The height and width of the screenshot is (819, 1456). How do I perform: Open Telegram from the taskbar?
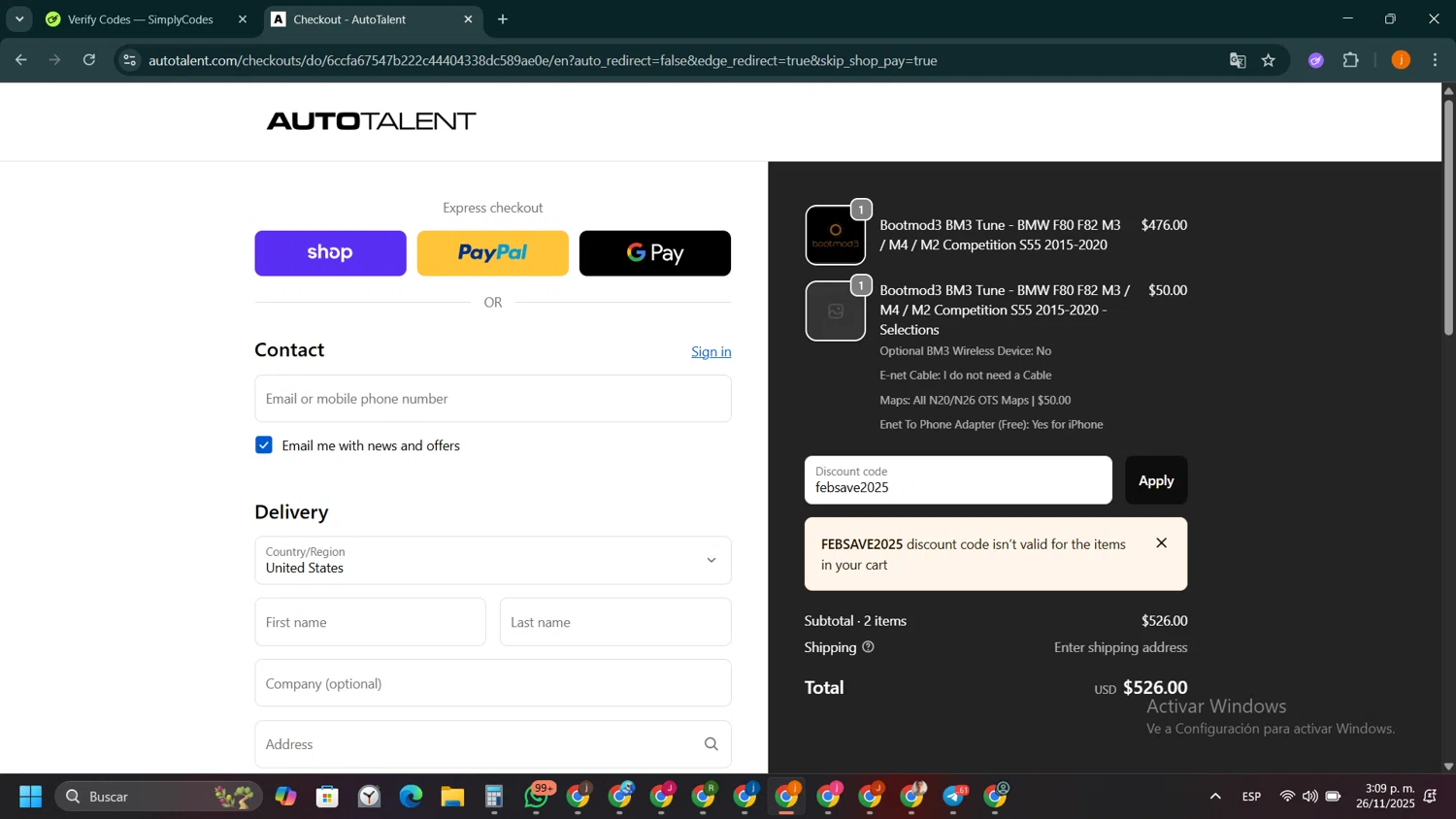click(x=954, y=797)
